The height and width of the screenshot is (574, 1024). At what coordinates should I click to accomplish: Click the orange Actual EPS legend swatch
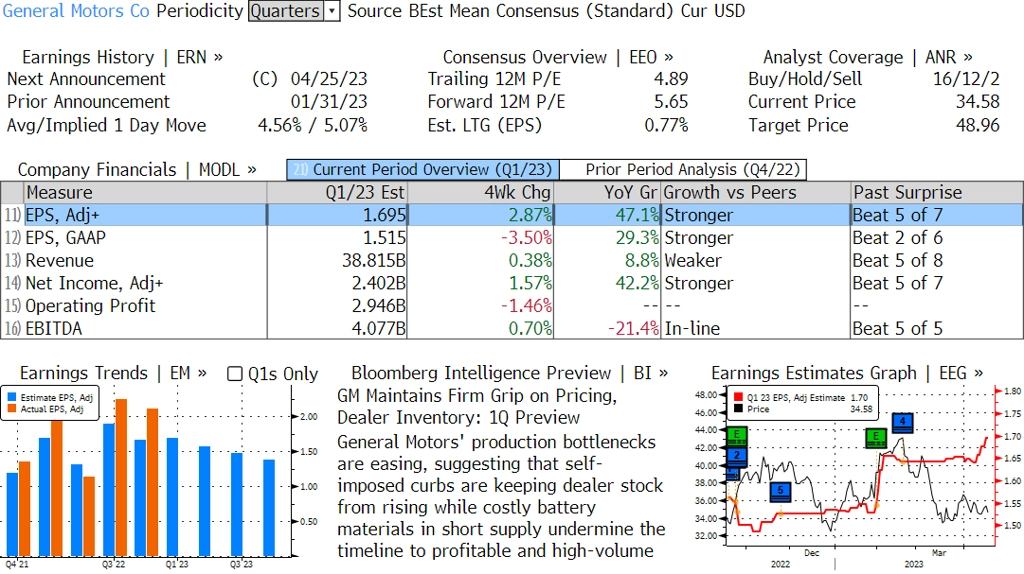12,409
